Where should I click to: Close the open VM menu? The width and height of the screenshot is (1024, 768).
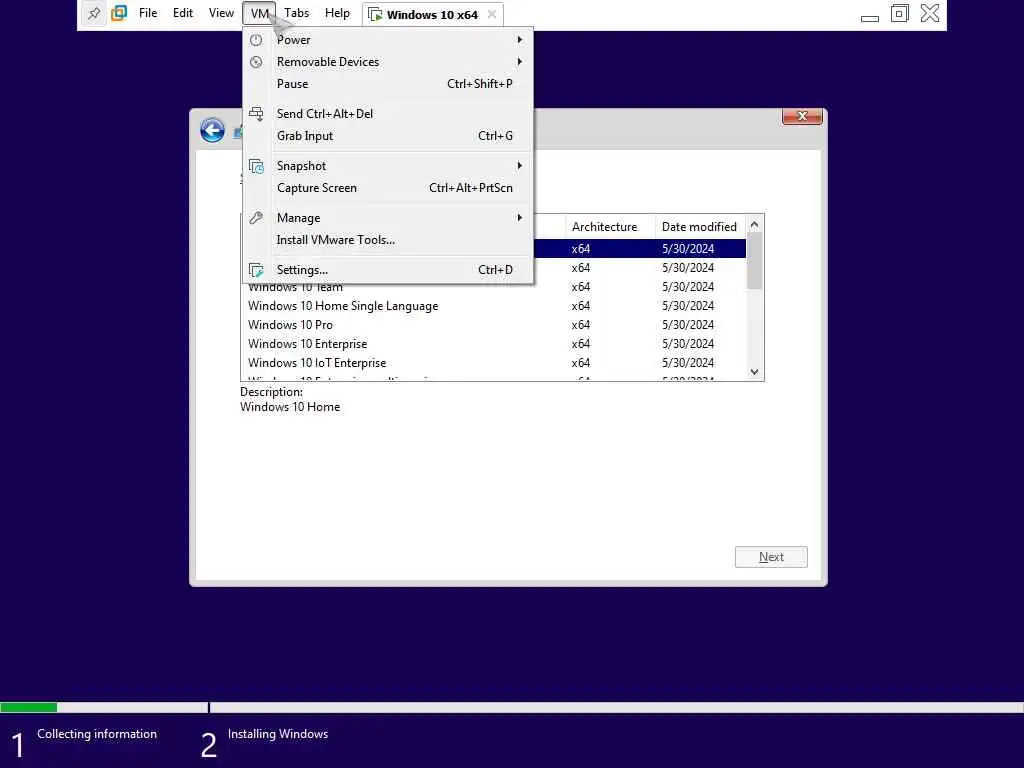tap(259, 13)
